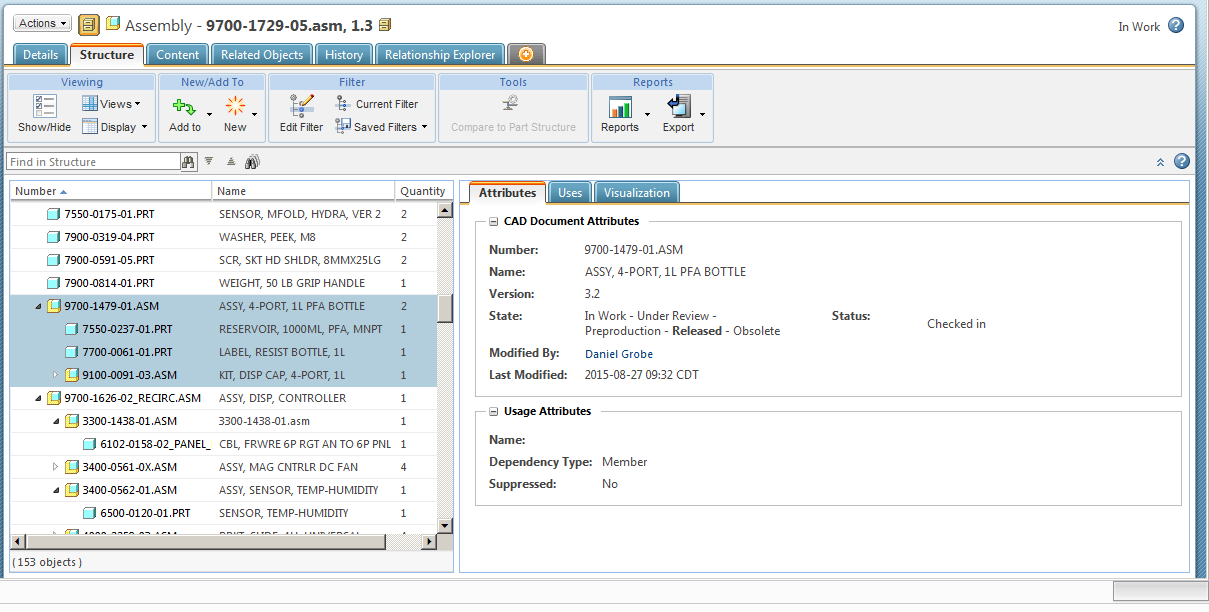Image resolution: width=1209 pixels, height=612 pixels.
Task: Open the History tab
Action: [x=344, y=55]
